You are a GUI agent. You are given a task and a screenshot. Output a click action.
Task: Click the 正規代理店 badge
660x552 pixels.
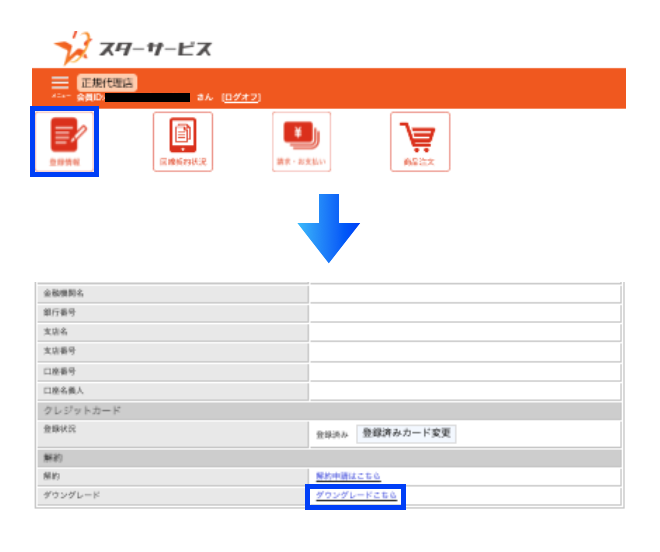tap(107, 83)
